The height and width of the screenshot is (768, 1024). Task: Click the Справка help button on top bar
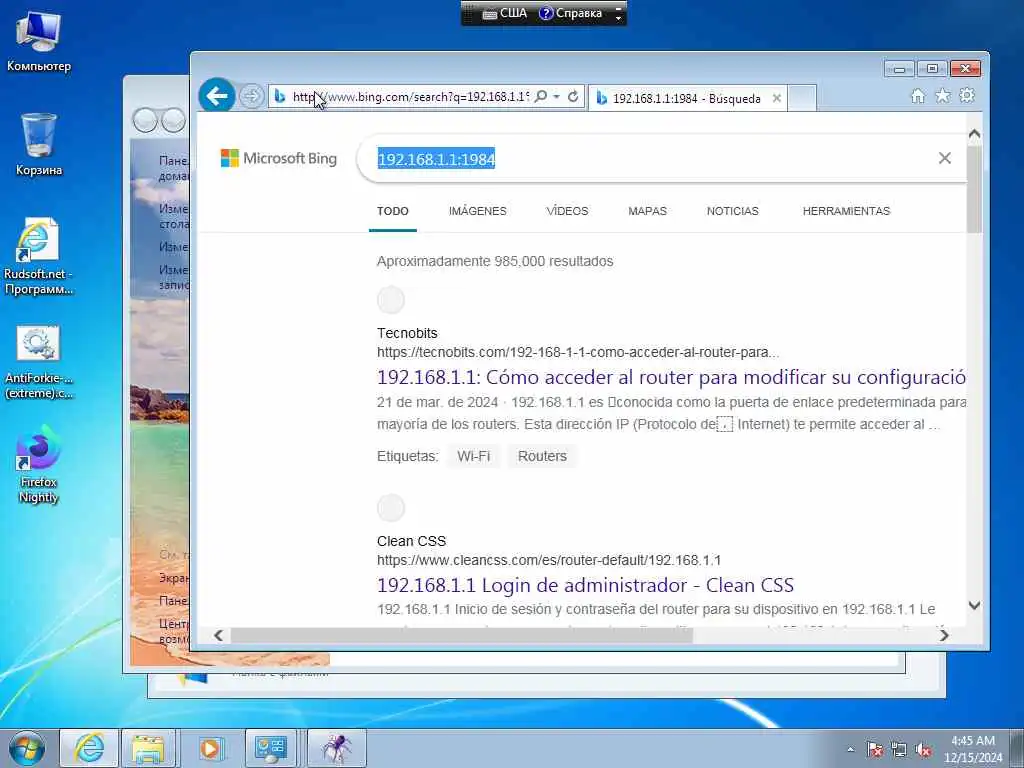pyautogui.click(x=570, y=13)
